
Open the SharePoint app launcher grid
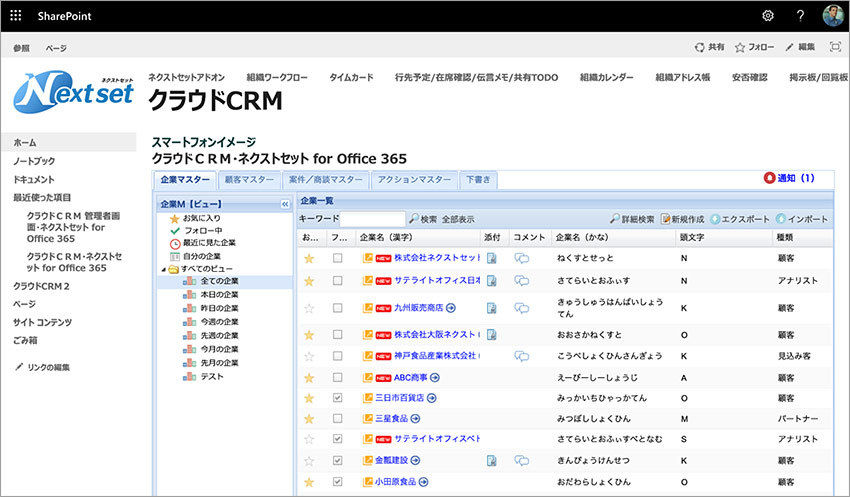point(16,16)
